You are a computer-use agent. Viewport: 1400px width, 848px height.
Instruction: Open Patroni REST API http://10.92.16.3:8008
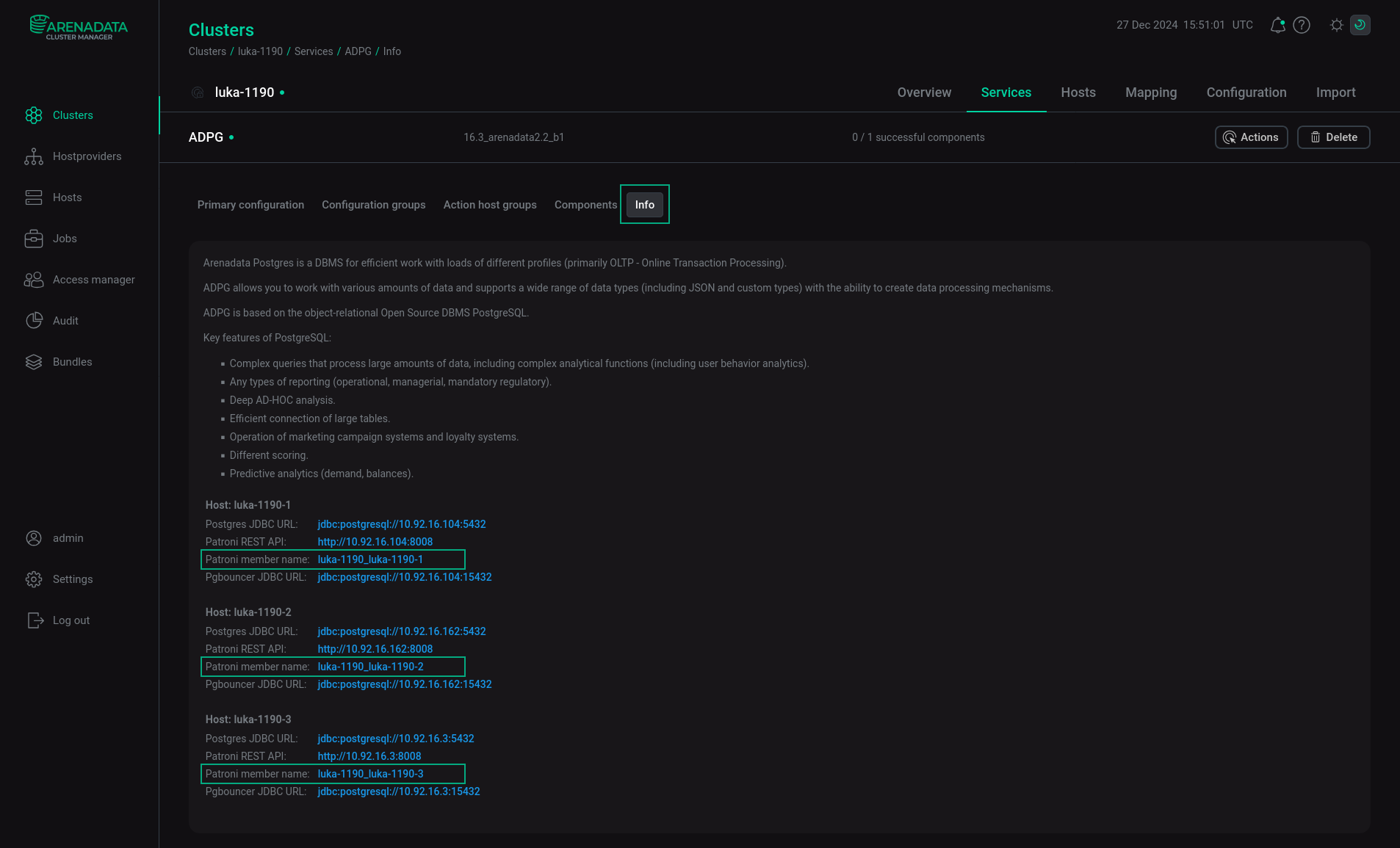pos(369,756)
